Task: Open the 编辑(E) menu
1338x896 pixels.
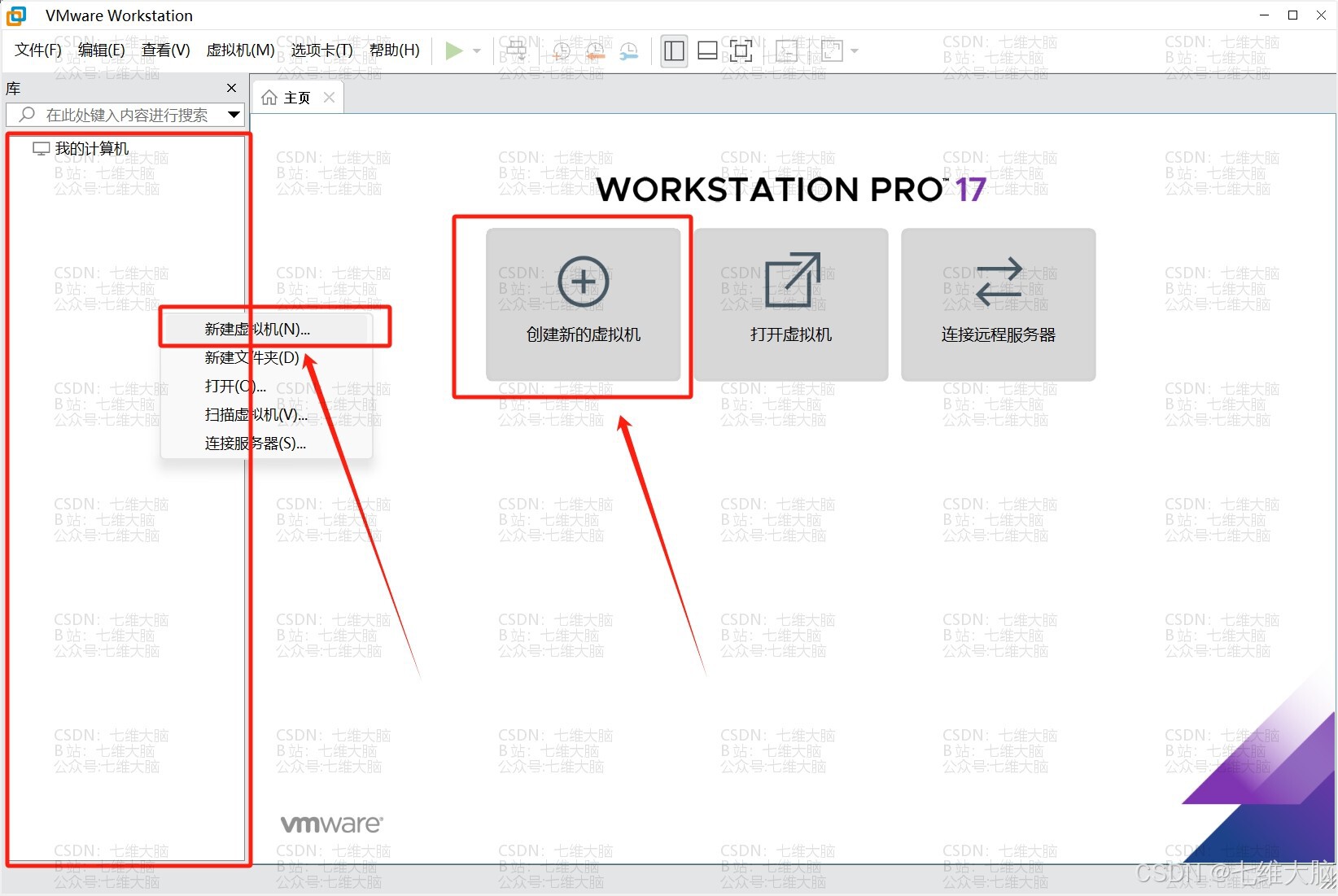Action: click(x=101, y=50)
